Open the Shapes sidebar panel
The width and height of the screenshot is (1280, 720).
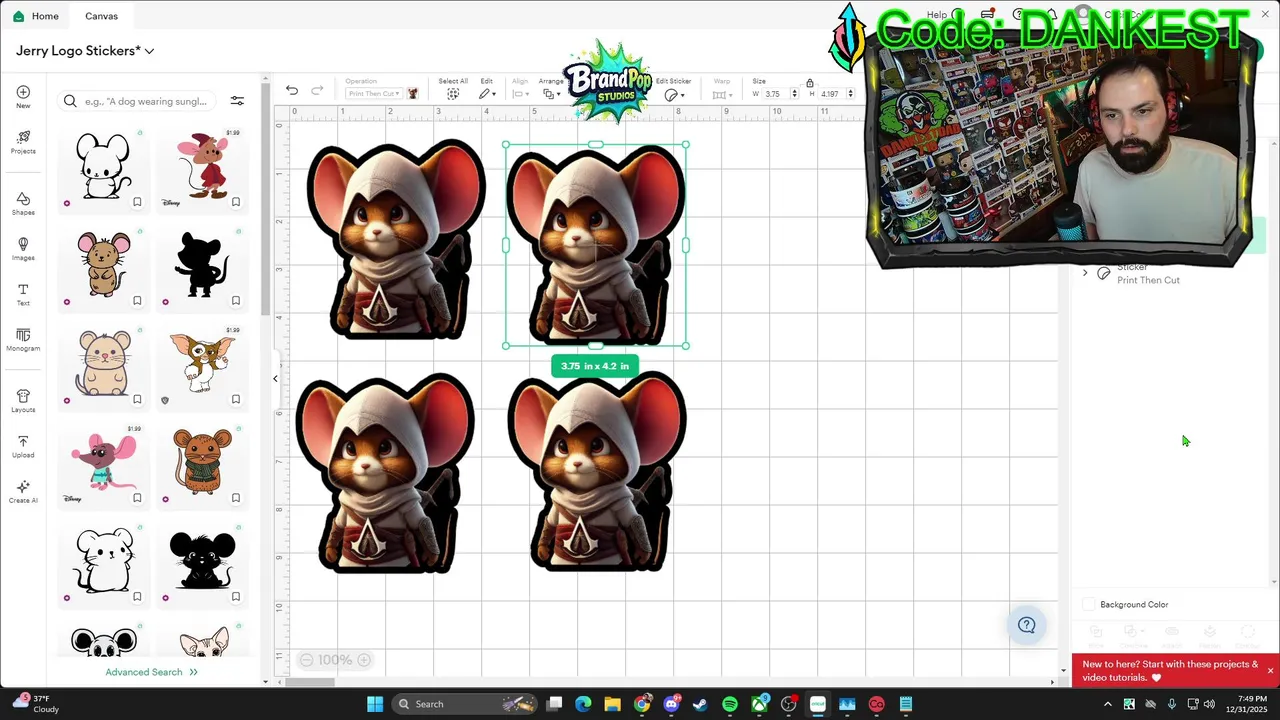click(x=23, y=204)
